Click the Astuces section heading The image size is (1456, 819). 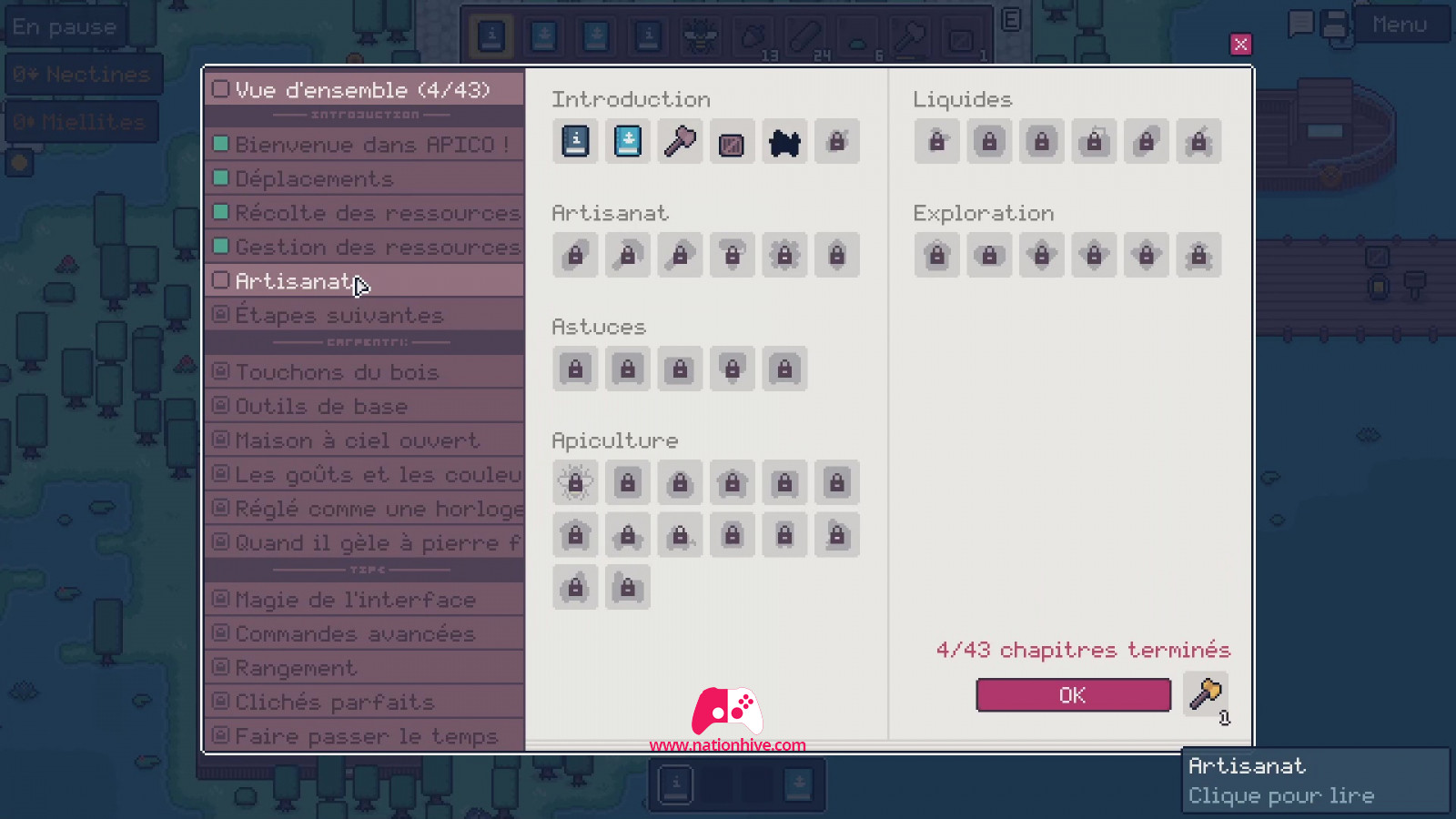tap(599, 327)
